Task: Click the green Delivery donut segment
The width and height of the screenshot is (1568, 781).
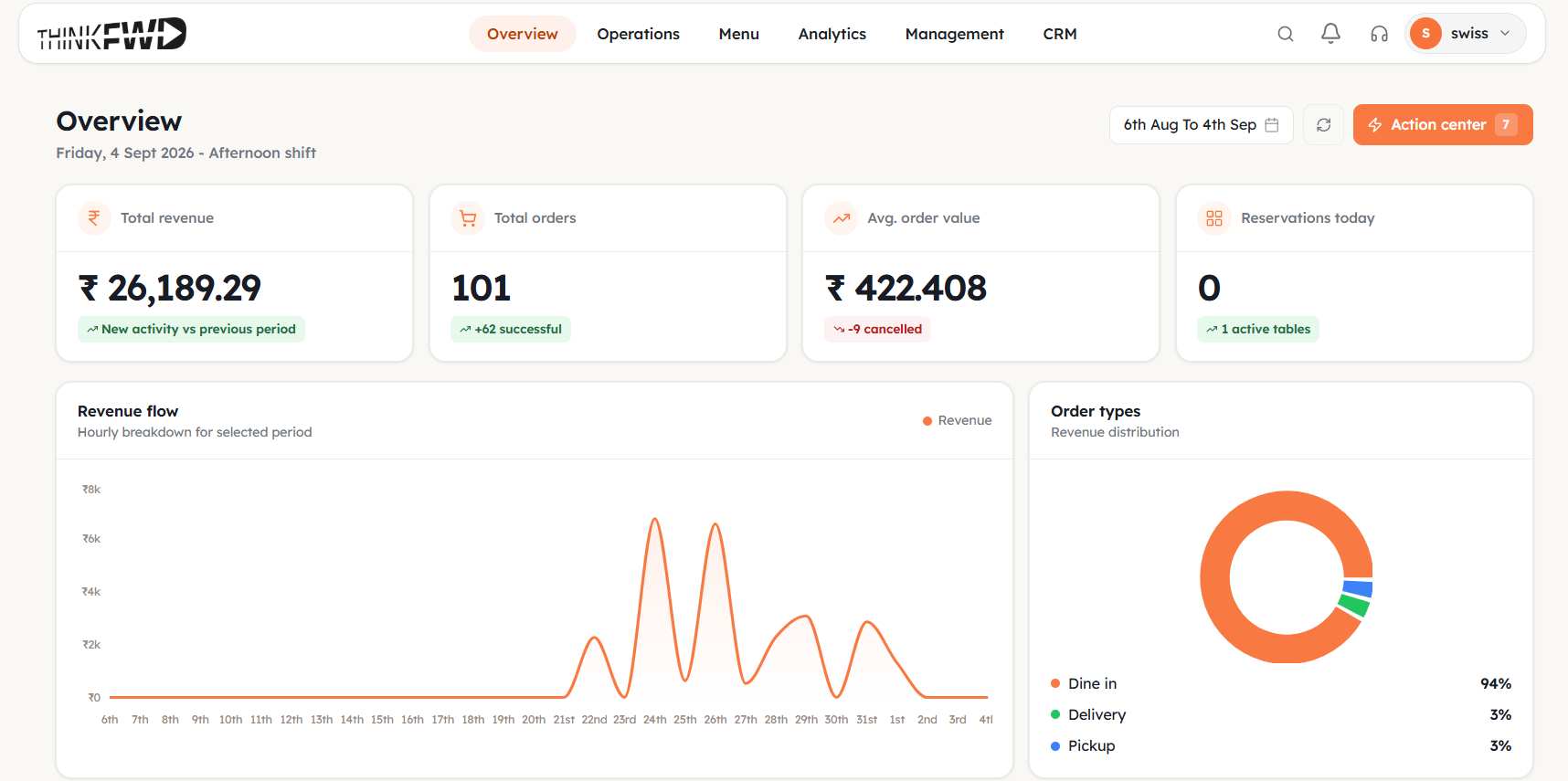Action: pyautogui.click(x=1353, y=605)
